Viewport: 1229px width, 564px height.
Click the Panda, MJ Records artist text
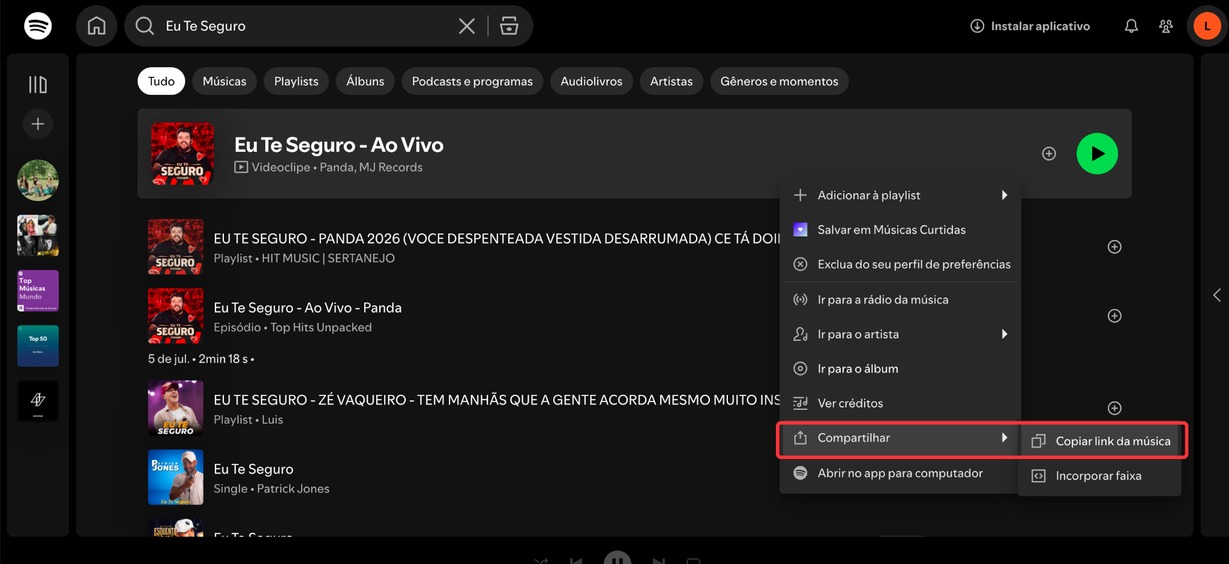[x=371, y=168]
